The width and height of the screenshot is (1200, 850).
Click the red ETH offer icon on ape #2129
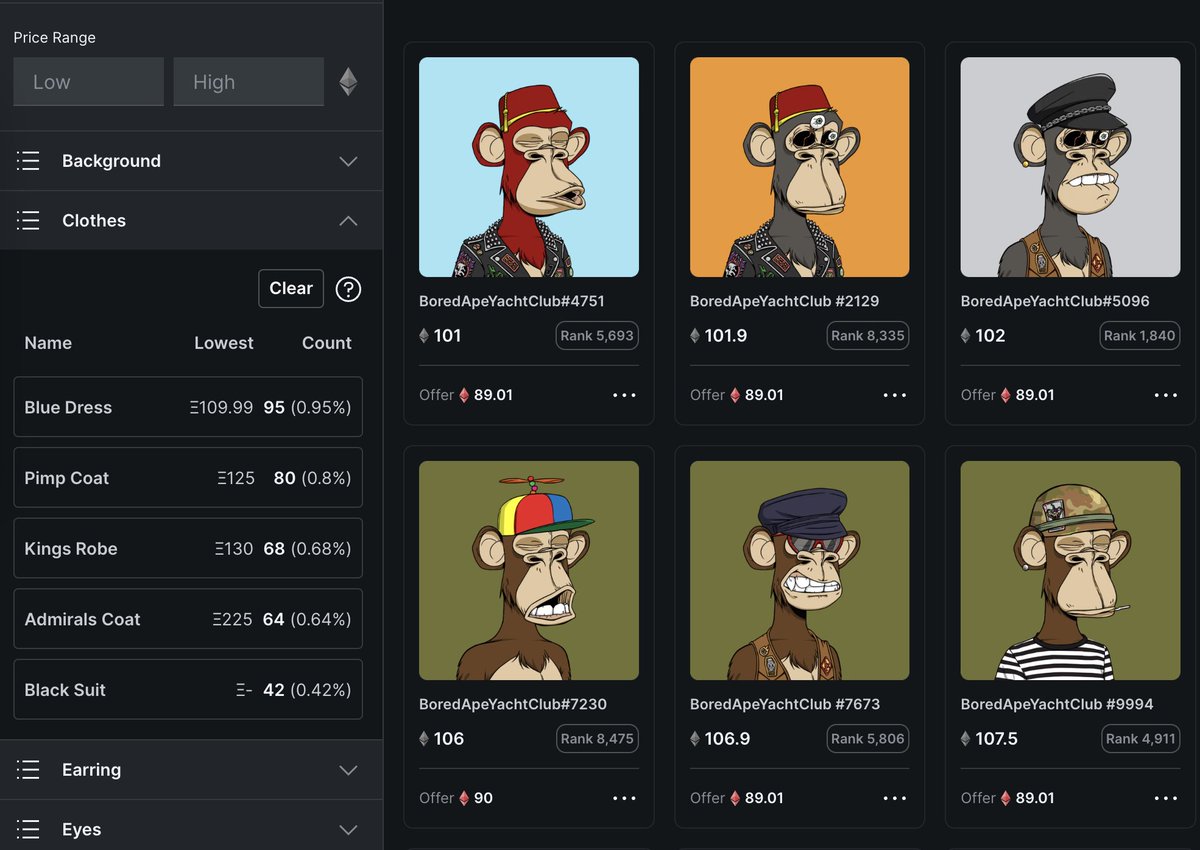(735, 395)
